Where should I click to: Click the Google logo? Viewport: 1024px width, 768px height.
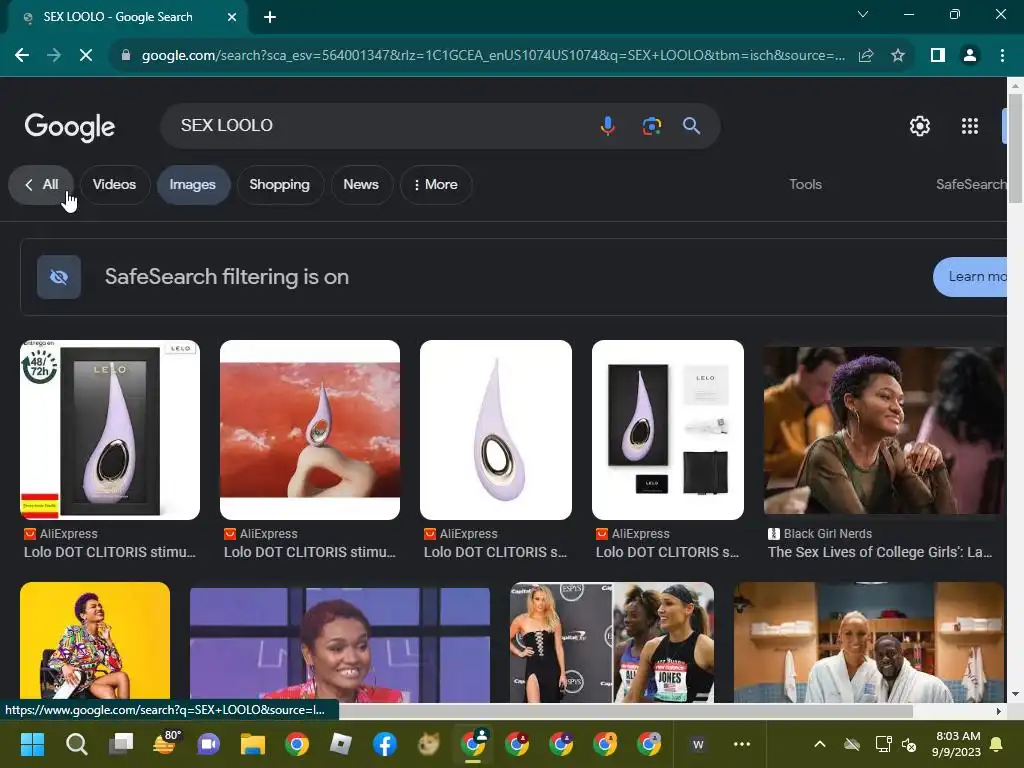click(70, 127)
